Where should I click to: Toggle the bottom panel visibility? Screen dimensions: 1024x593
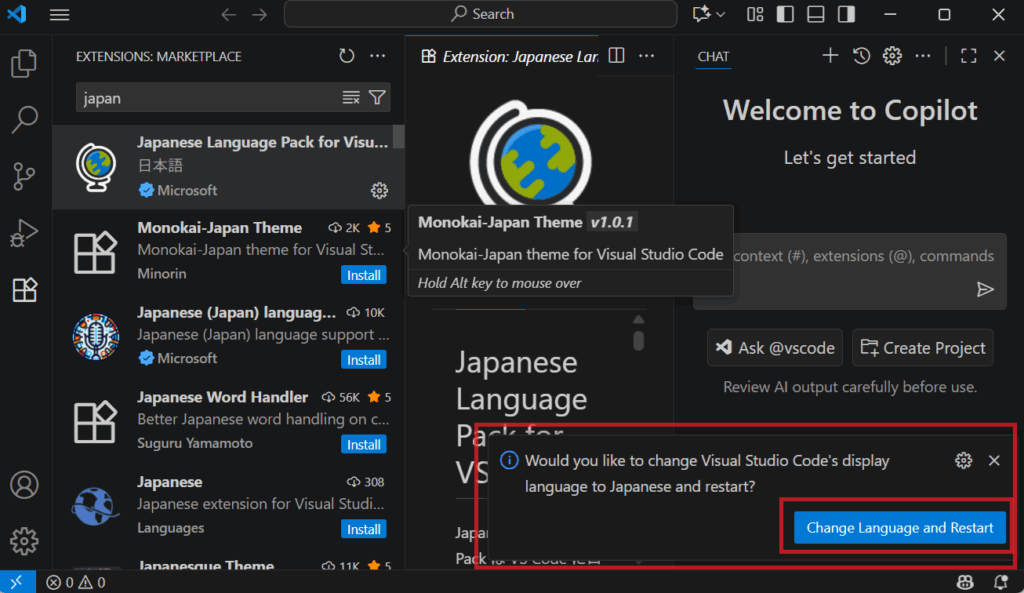click(x=816, y=14)
